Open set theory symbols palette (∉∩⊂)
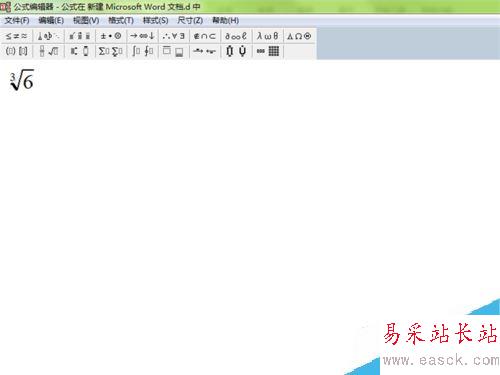The width and height of the screenshot is (500, 375). point(205,36)
